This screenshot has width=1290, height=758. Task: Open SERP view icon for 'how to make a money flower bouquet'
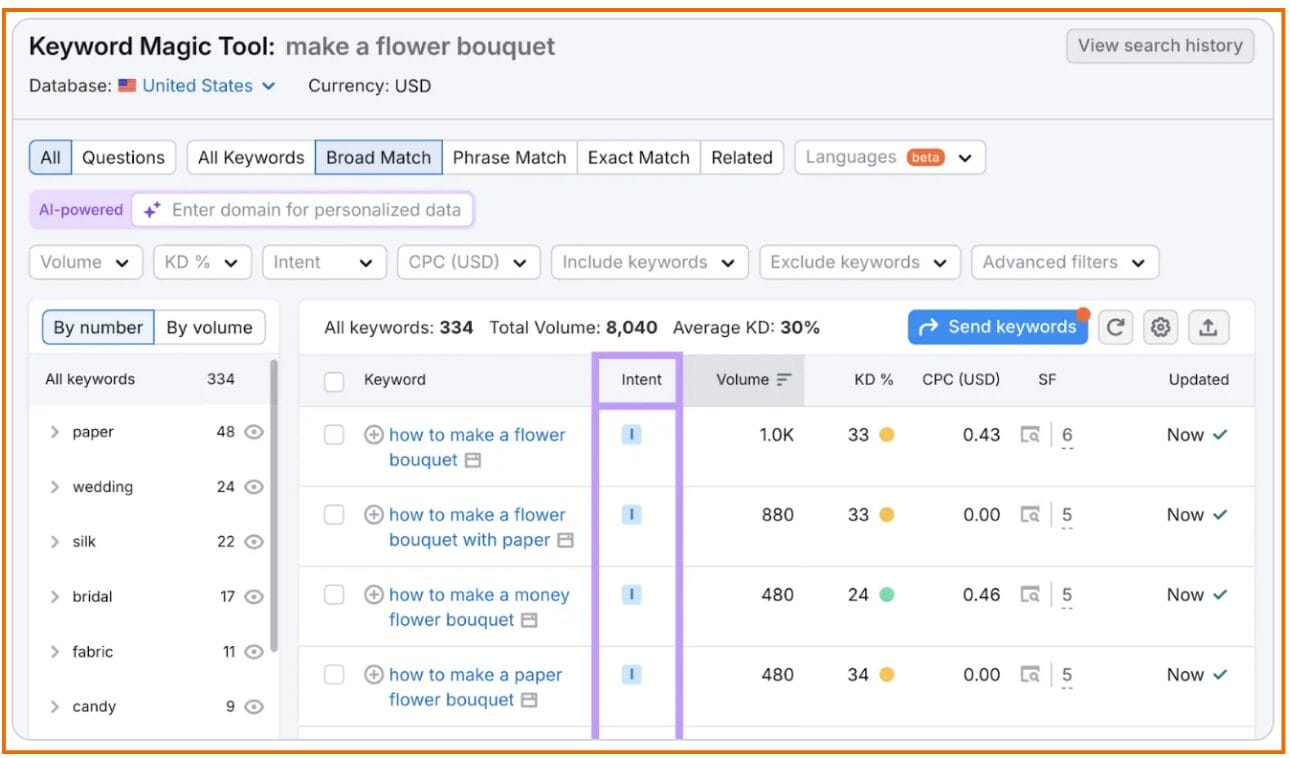click(530, 620)
